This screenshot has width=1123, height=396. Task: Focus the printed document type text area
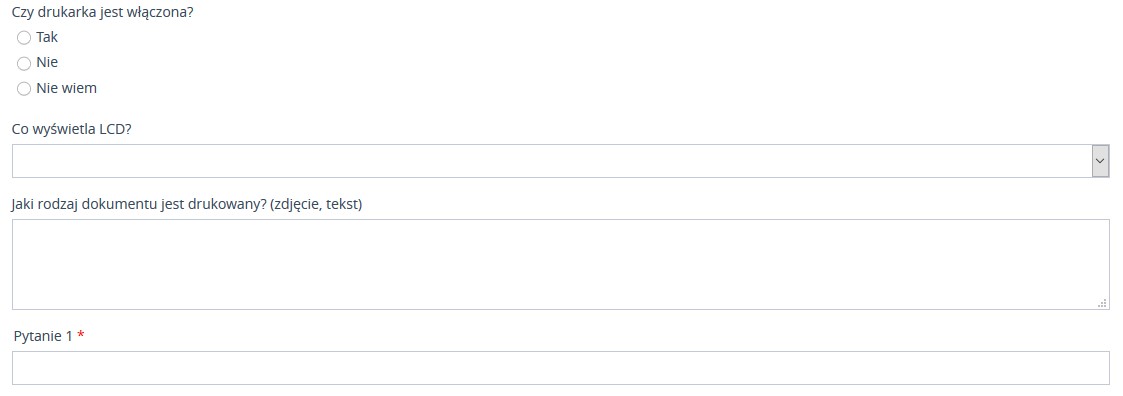coord(561,264)
